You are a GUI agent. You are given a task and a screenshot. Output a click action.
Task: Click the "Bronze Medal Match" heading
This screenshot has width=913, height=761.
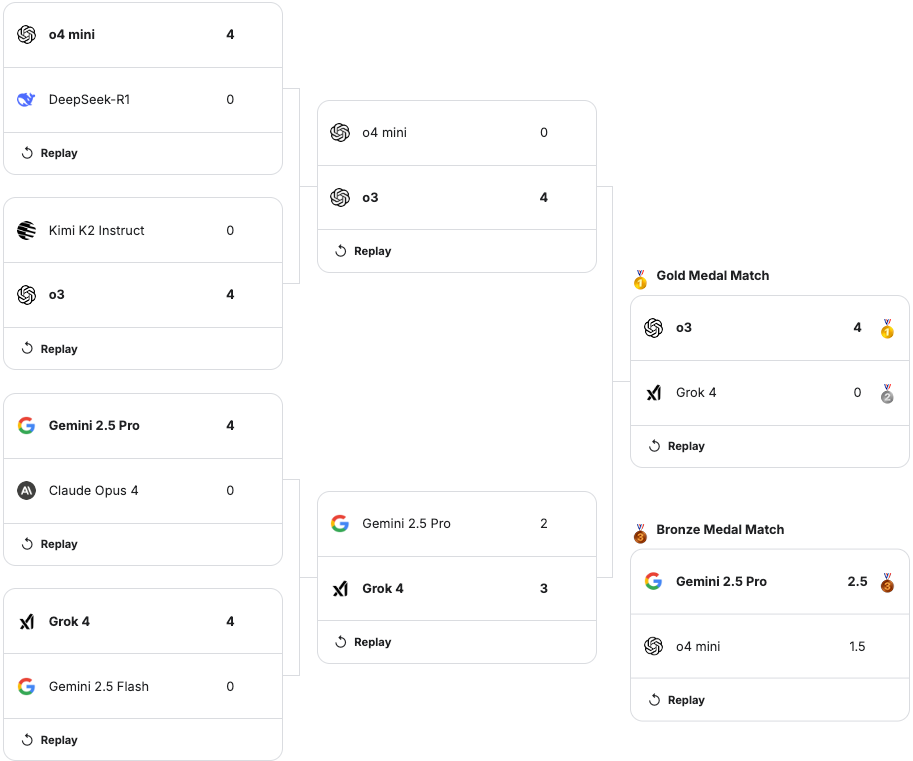pyautogui.click(x=720, y=529)
